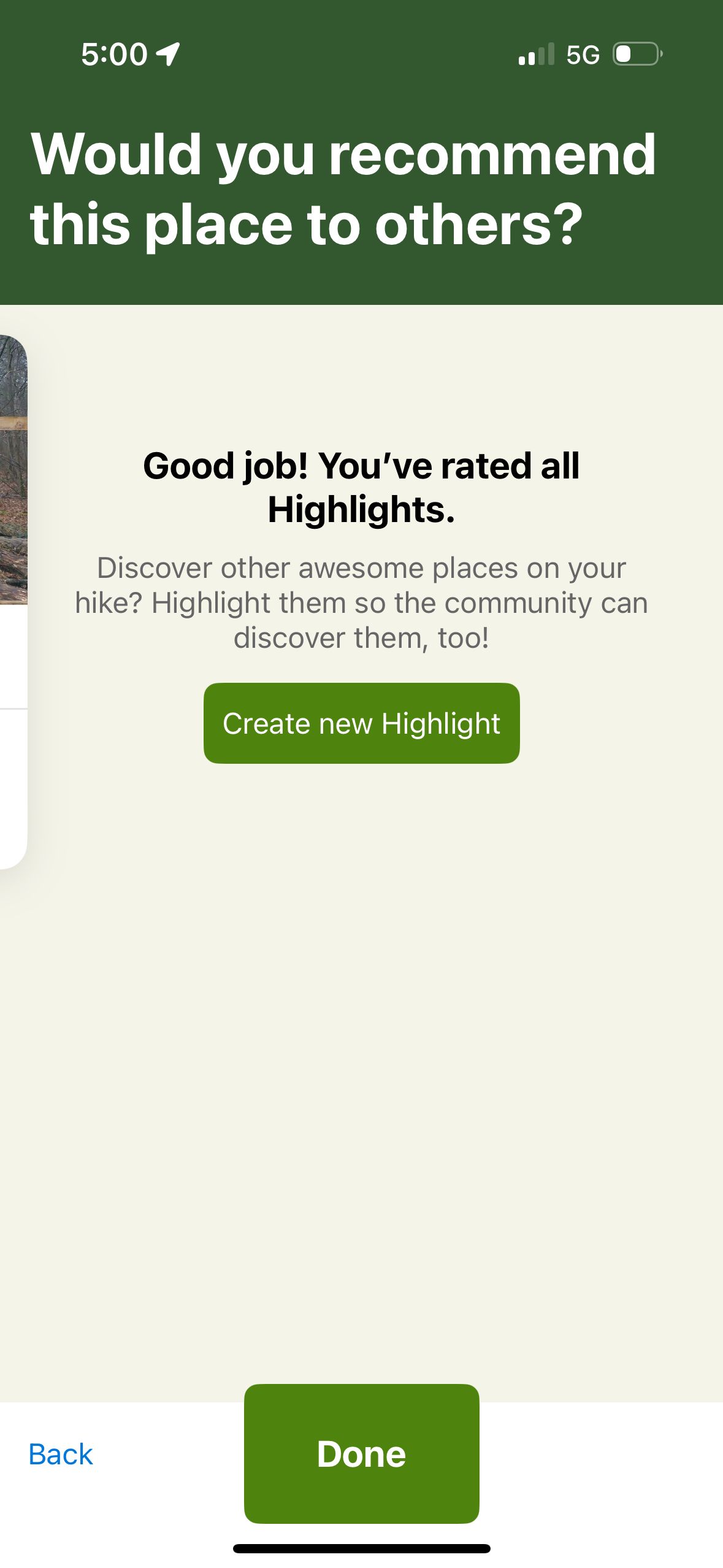Tap the empty status bar center area
The width and height of the screenshot is (723, 1568).
coord(350,54)
